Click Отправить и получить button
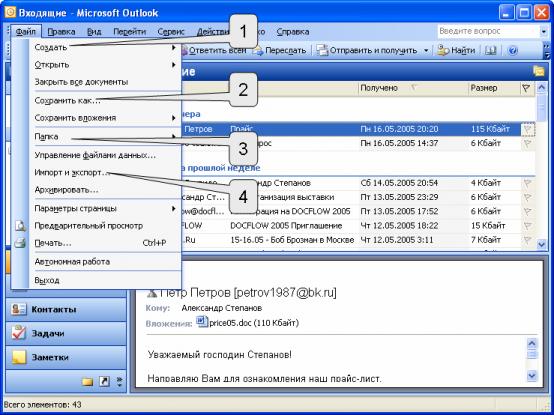This screenshot has width=554, height=415. tap(367, 51)
